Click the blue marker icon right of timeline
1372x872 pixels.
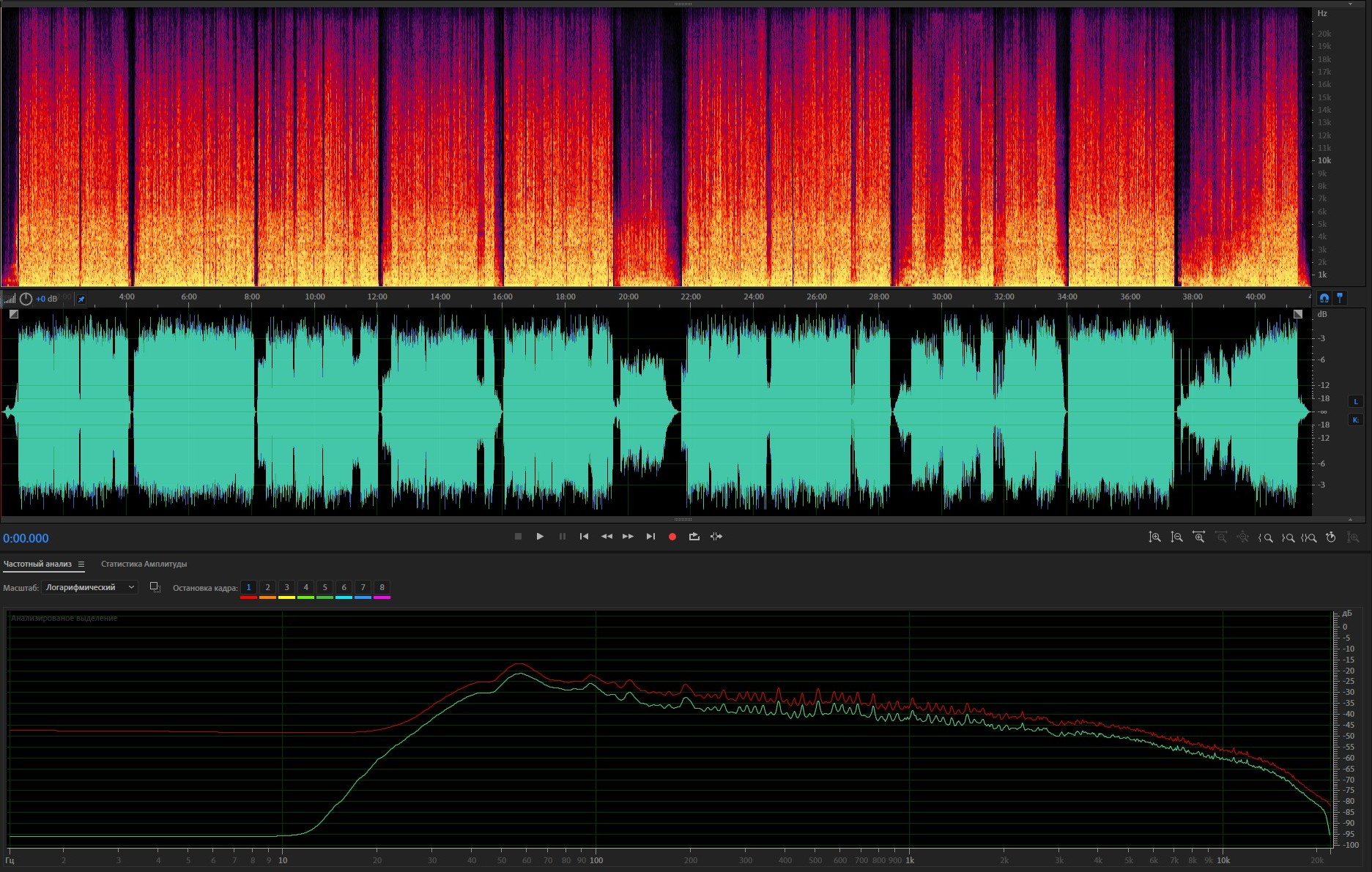[1340, 297]
